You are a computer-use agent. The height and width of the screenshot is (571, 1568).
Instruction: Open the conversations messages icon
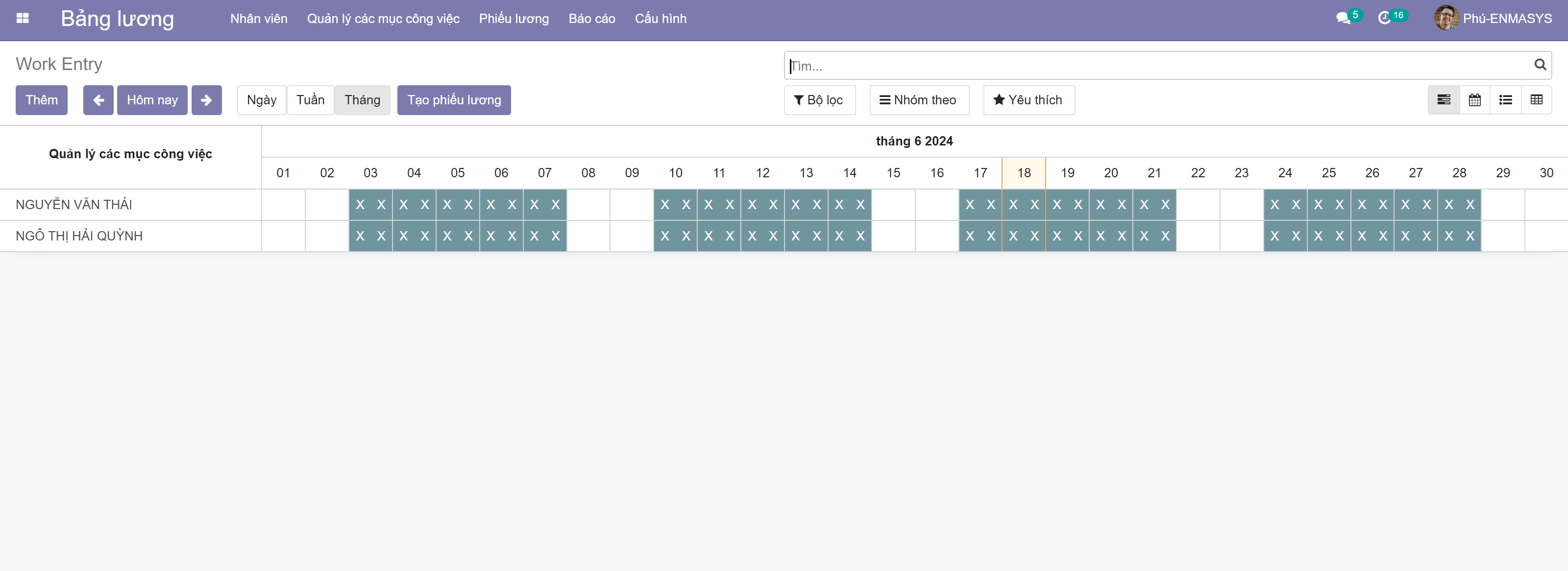pyautogui.click(x=1343, y=18)
